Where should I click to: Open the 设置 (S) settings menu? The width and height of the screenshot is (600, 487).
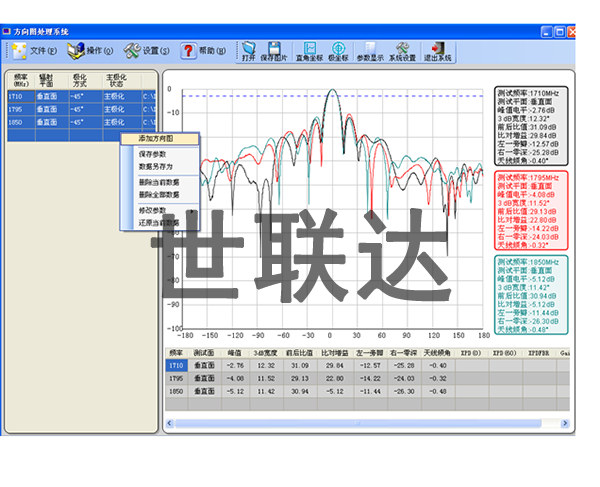[156, 50]
